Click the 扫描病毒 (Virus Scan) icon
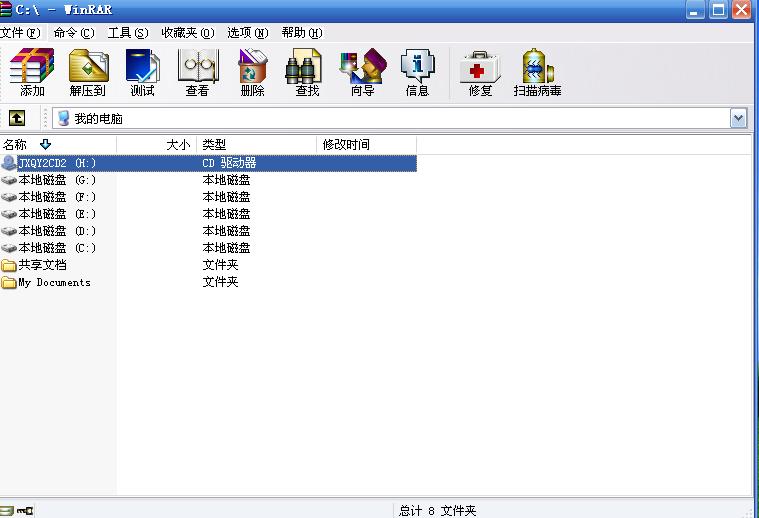The height and width of the screenshot is (518, 759). pos(538,66)
